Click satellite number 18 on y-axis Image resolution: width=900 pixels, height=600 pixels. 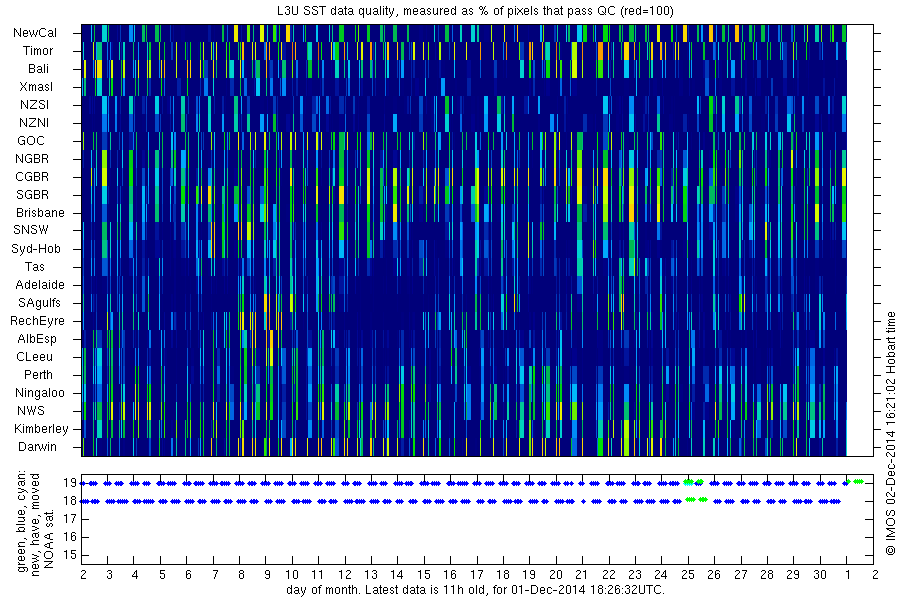pos(70,501)
